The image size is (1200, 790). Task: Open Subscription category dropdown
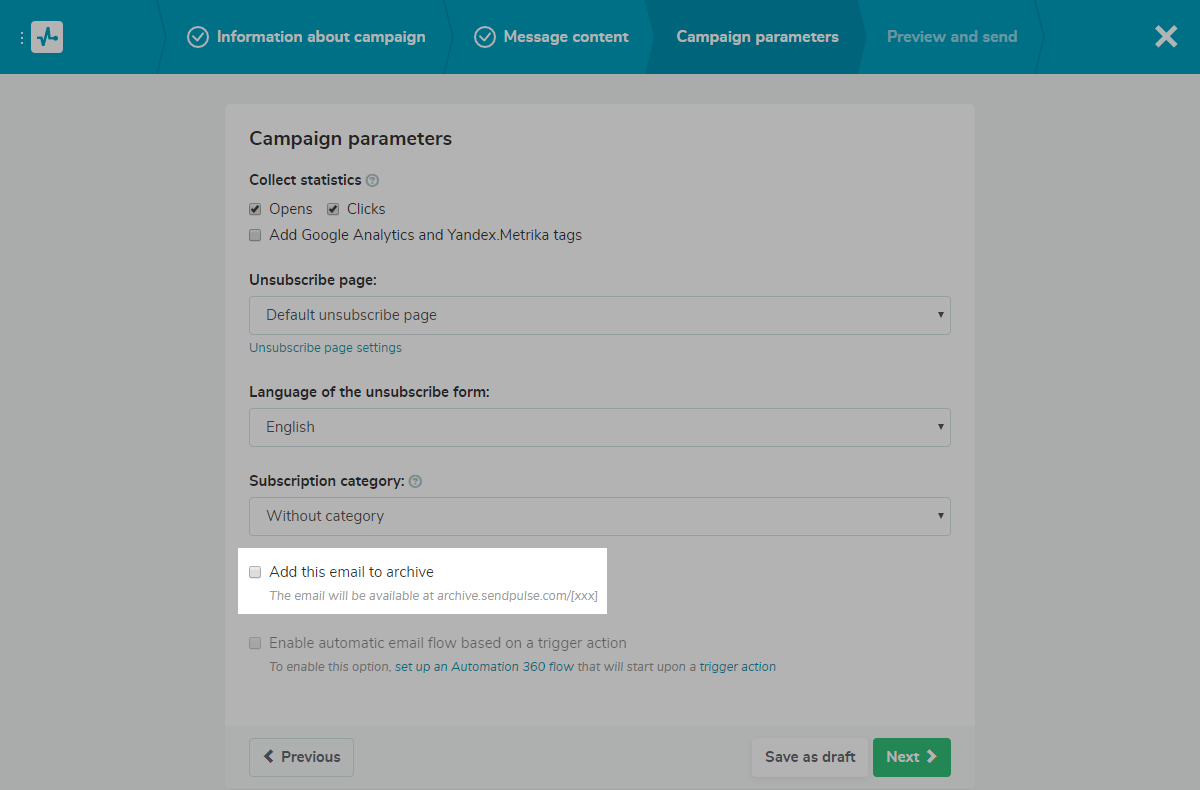click(x=599, y=516)
